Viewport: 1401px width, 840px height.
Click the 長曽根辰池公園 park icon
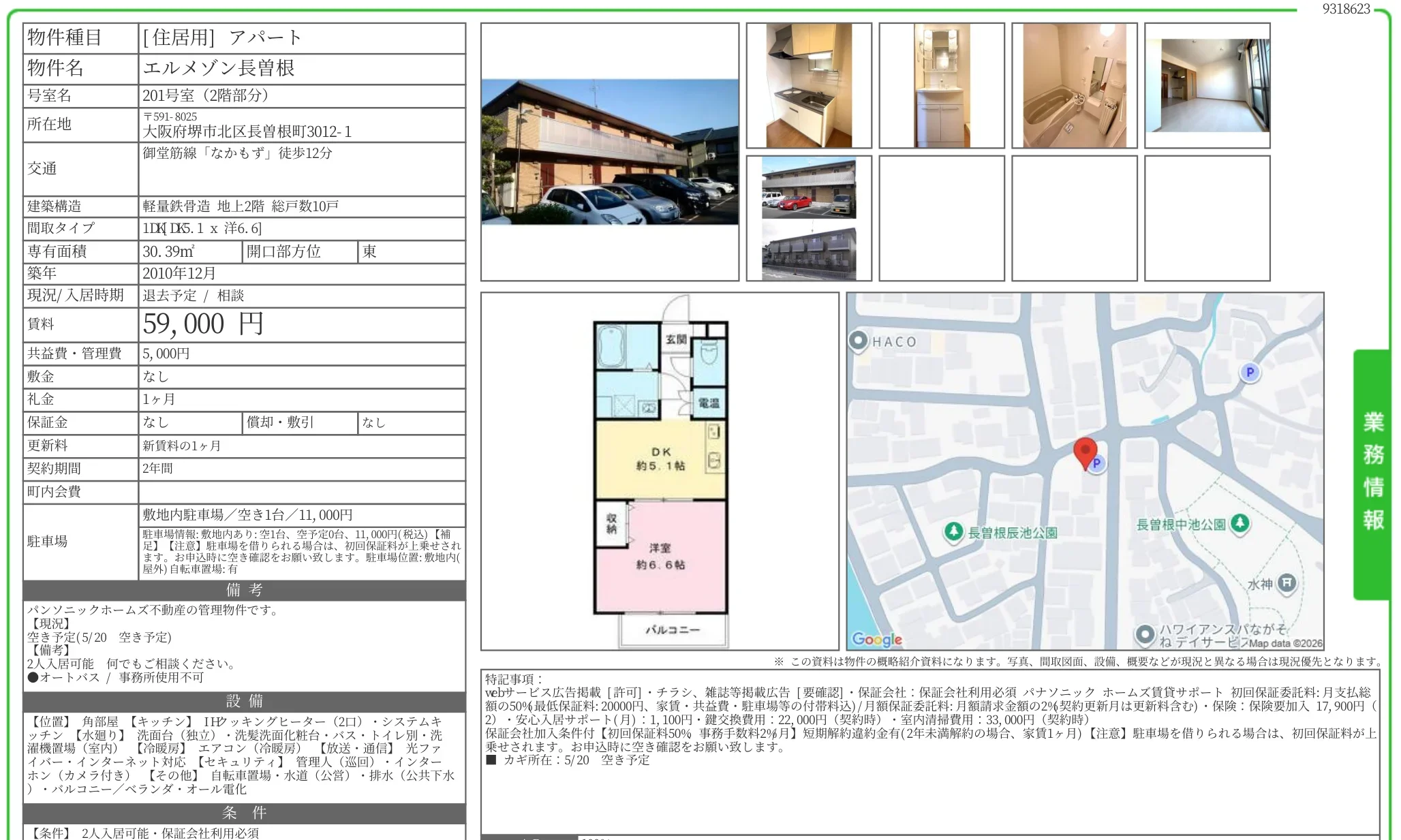[954, 531]
